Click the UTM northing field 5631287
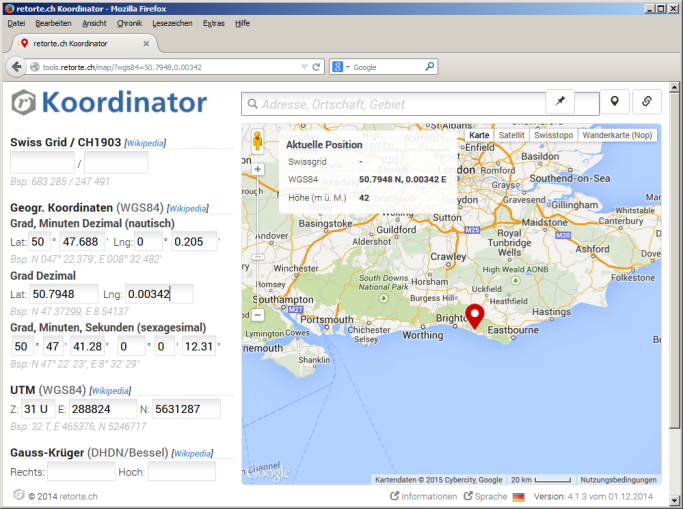683x509 pixels. (186, 409)
